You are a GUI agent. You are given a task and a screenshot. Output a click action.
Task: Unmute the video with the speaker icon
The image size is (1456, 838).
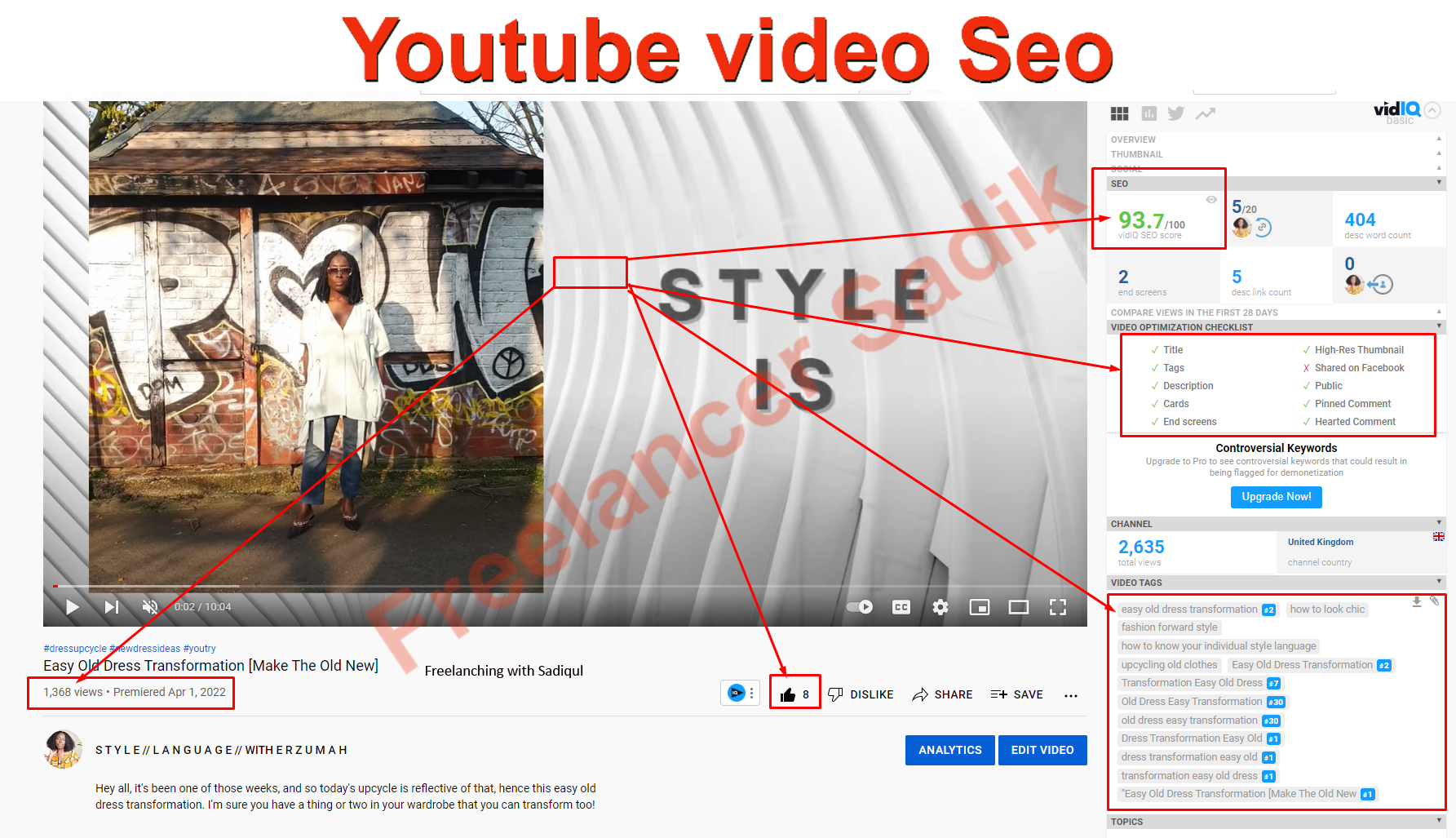click(x=150, y=607)
